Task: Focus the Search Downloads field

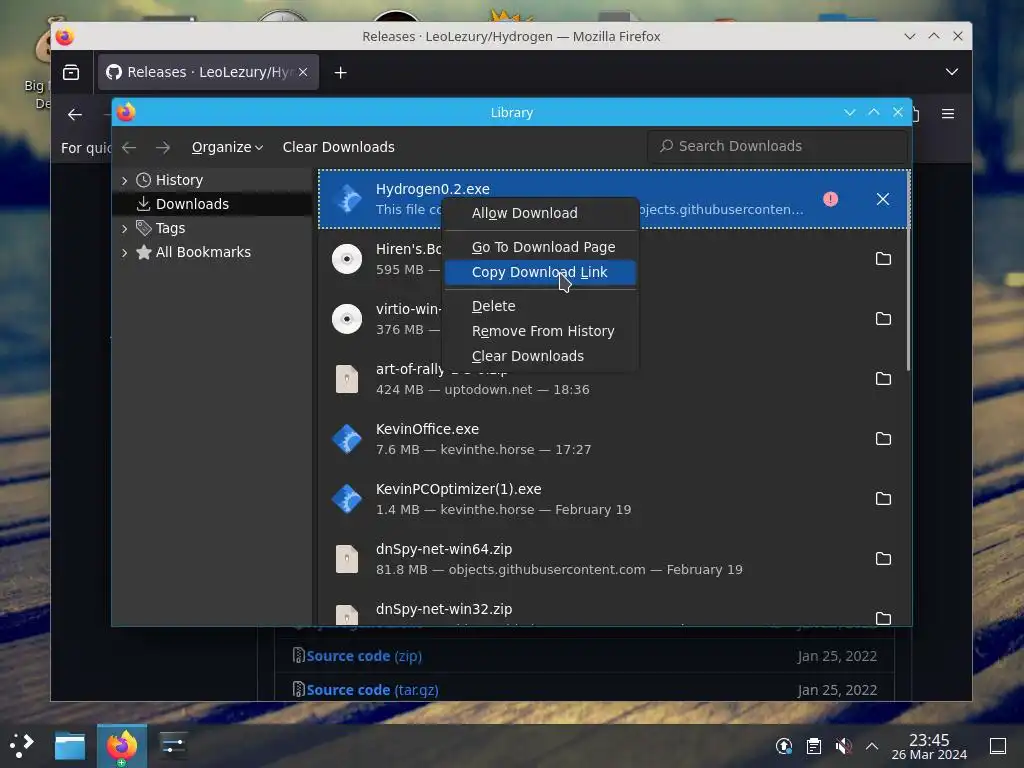Action: tap(777, 146)
